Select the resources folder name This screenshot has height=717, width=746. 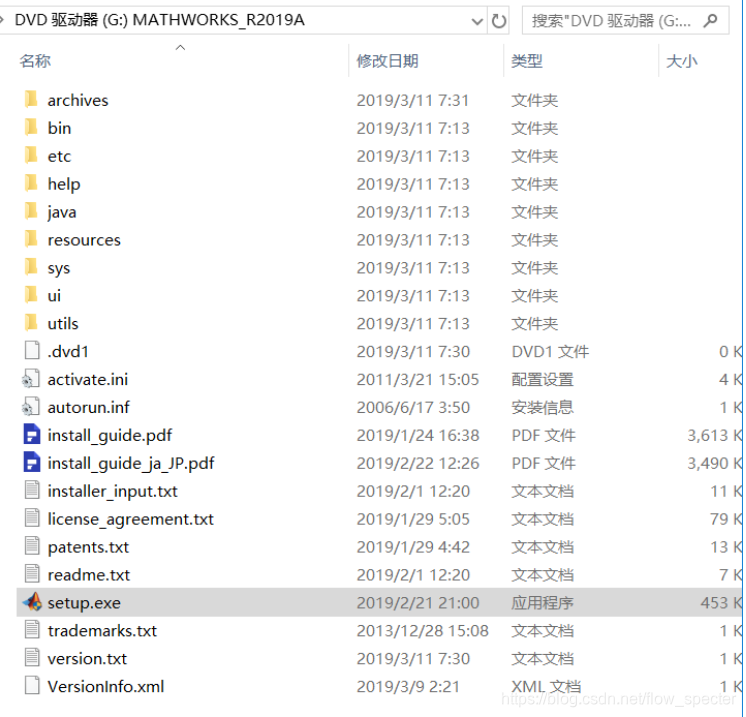(84, 240)
